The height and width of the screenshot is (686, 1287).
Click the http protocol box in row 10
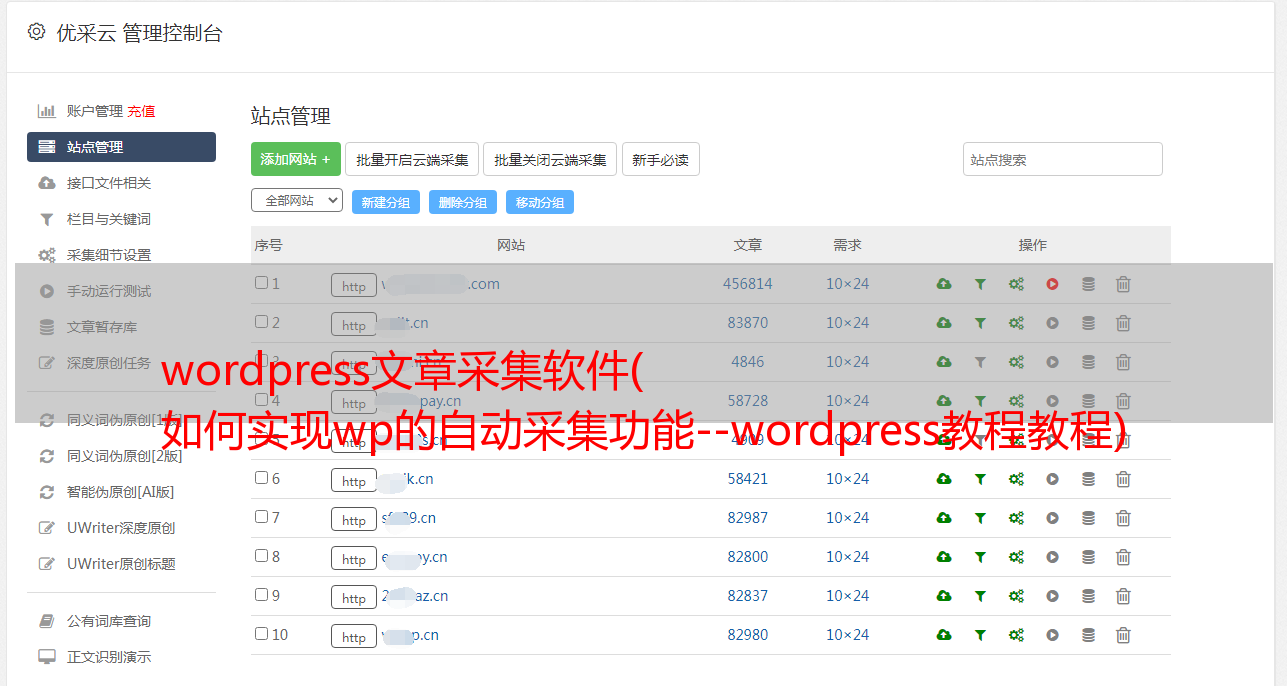pos(354,636)
